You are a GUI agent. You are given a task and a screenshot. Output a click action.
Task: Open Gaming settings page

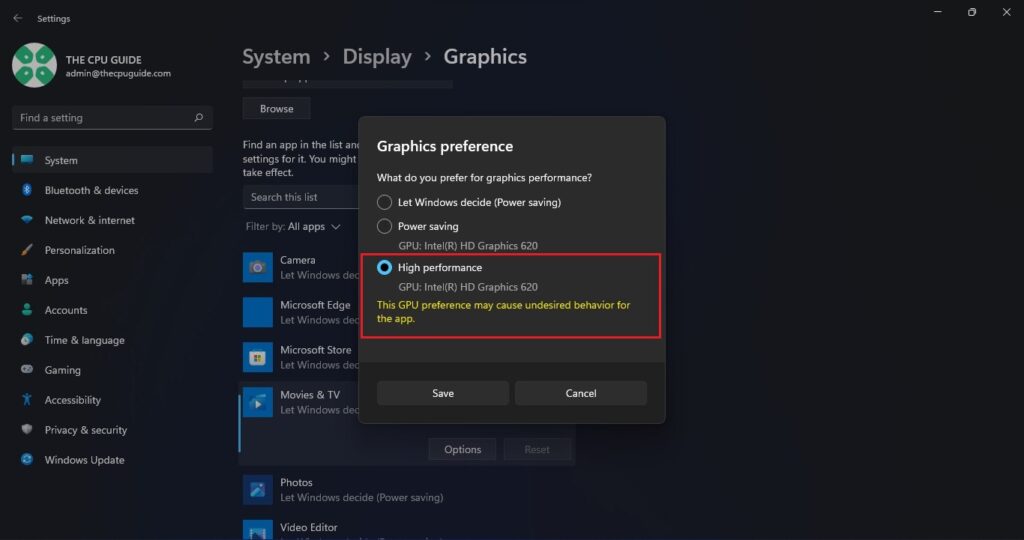coord(112,370)
